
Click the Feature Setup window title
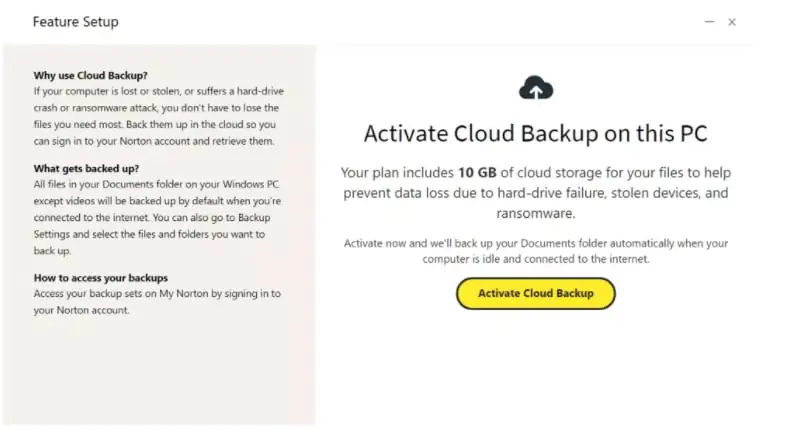coord(75,21)
